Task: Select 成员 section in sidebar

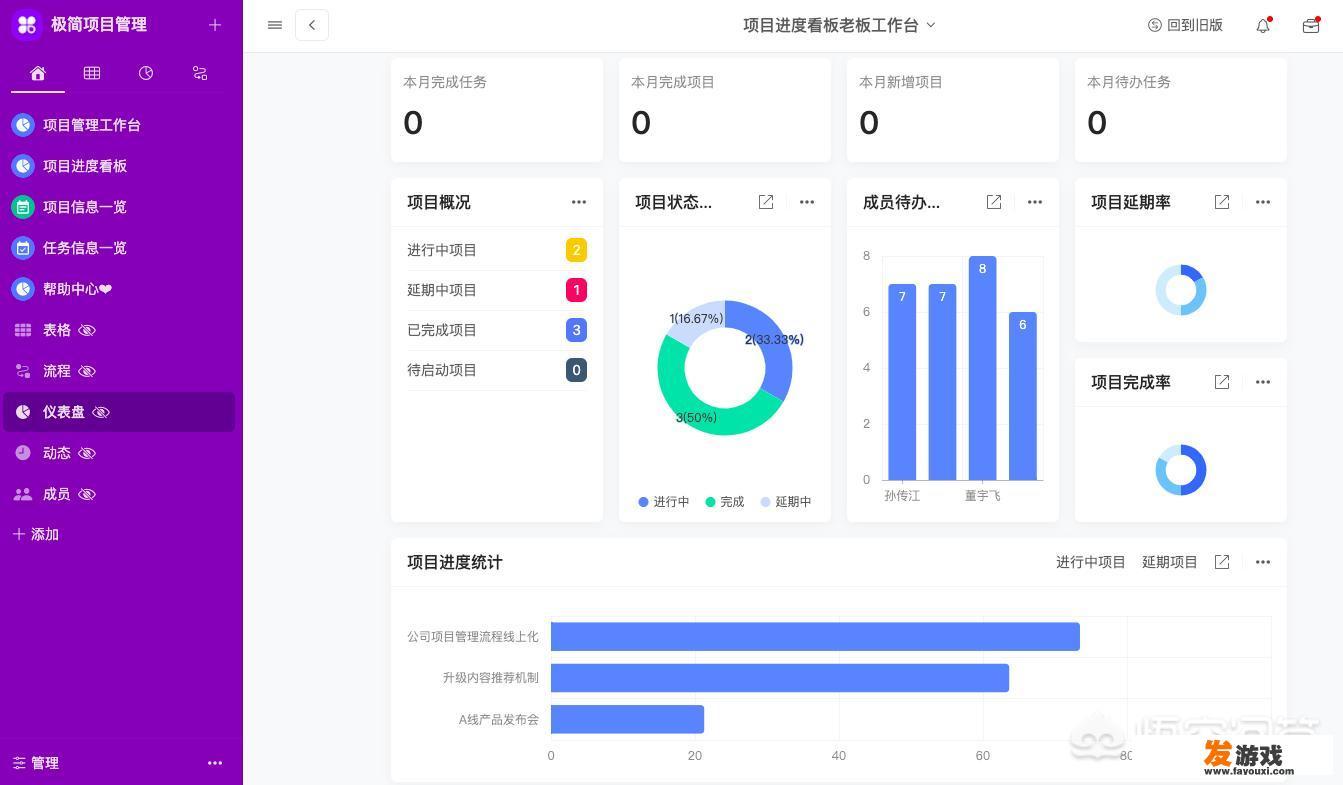Action: pyautogui.click(x=119, y=494)
